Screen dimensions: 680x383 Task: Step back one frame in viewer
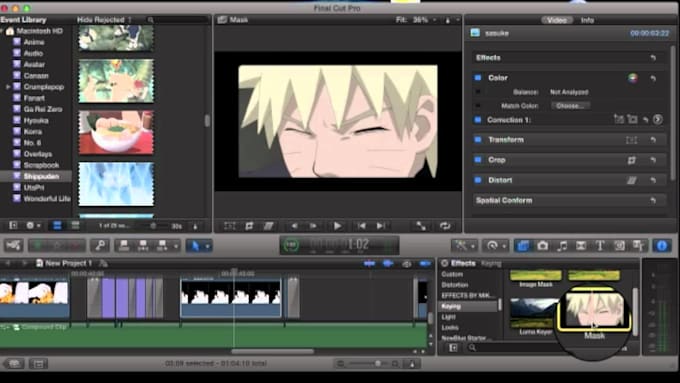click(294, 226)
